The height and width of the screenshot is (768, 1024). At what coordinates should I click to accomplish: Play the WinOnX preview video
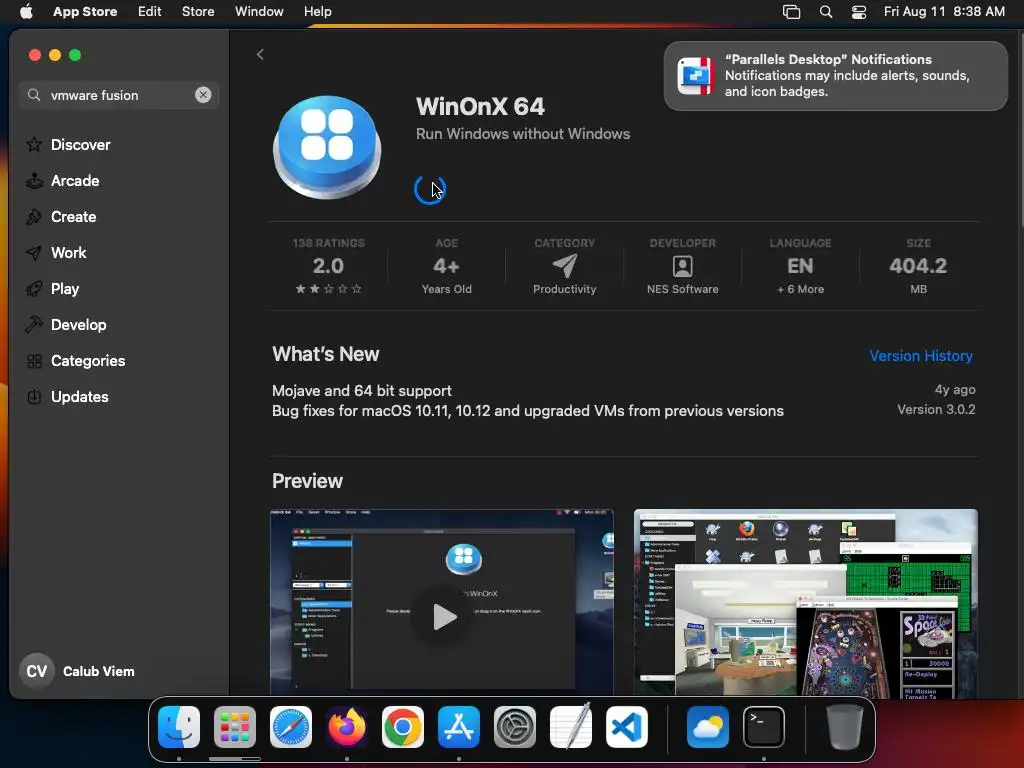(x=442, y=616)
